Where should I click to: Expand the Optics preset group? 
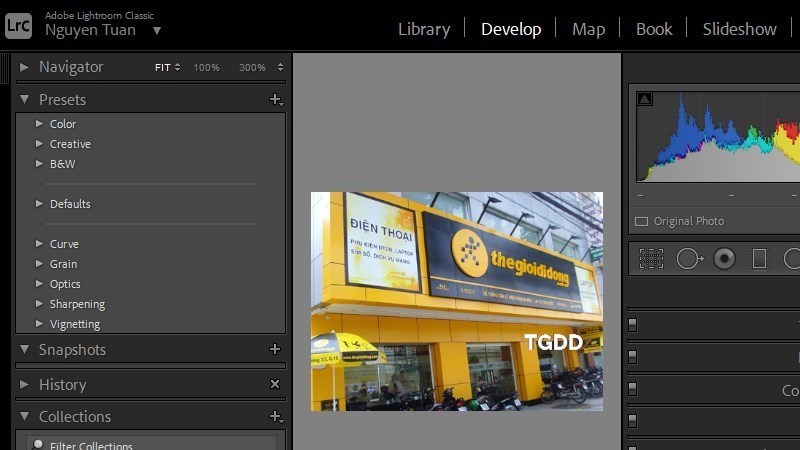[39, 284]
